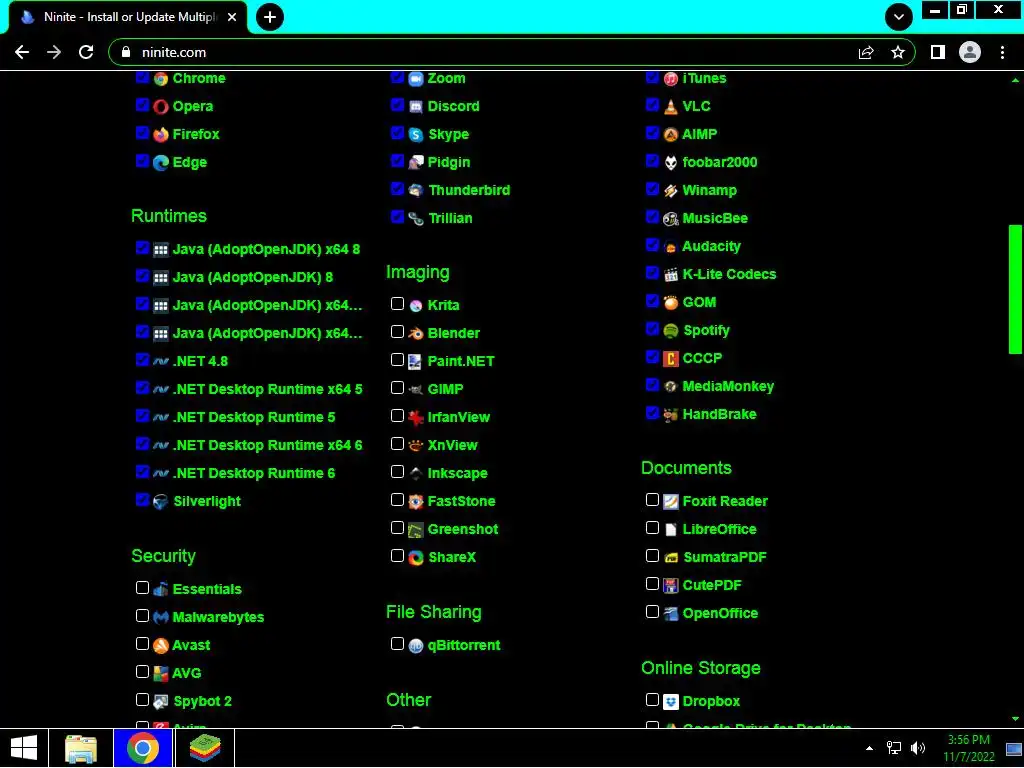Click the Edge browser icon
The height and width of the screenshot is (768, 1024).
pyautogui.click(x=161, y=163)
